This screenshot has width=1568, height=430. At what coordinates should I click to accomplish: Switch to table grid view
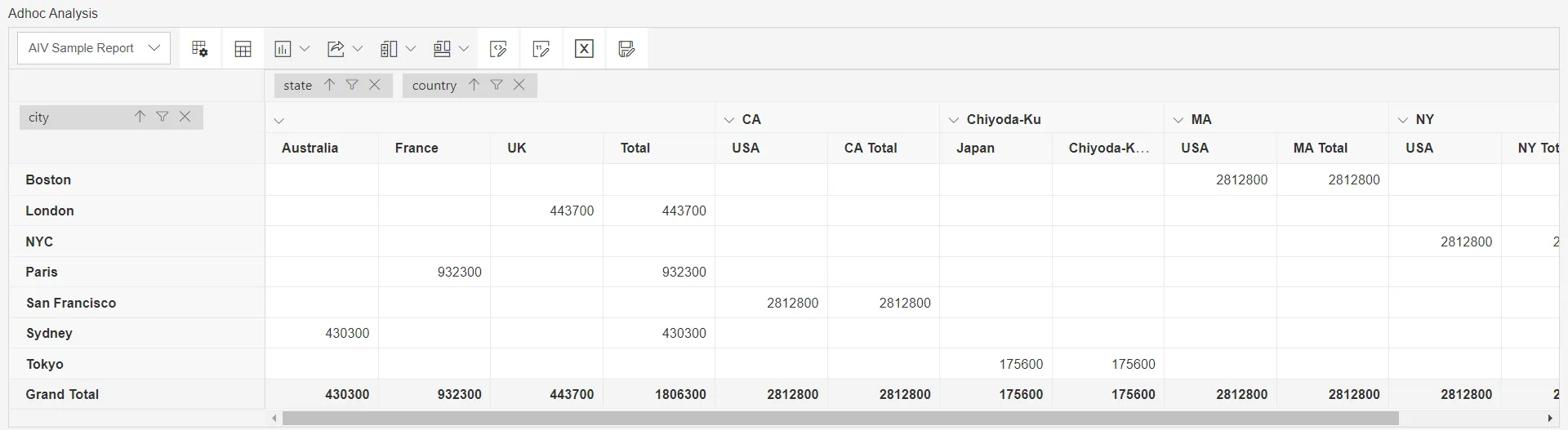[x=243, y=49]
